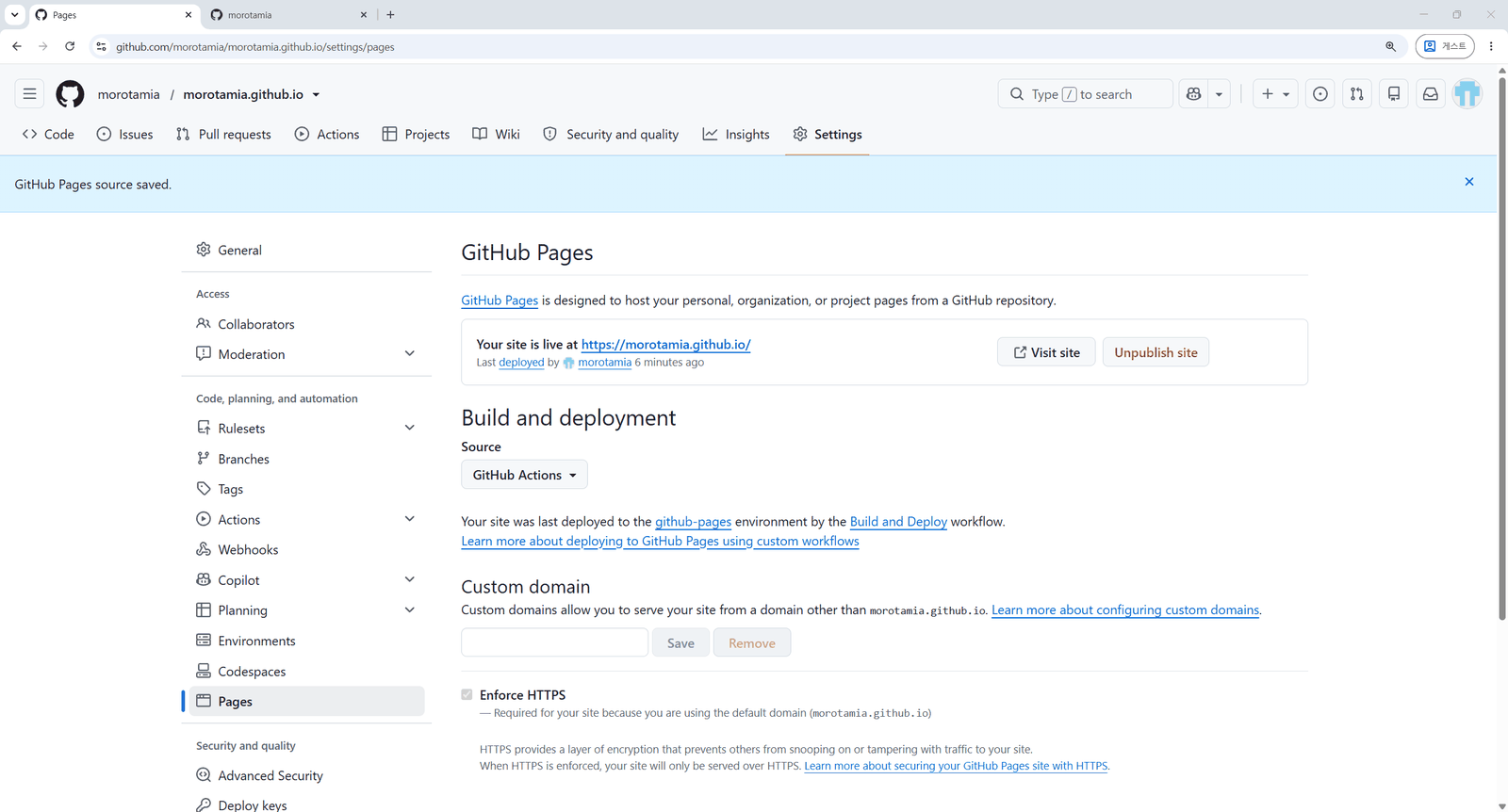This screenshot has width=1508, height=812.
Task: Open a new browser tab
Action: 390,15
